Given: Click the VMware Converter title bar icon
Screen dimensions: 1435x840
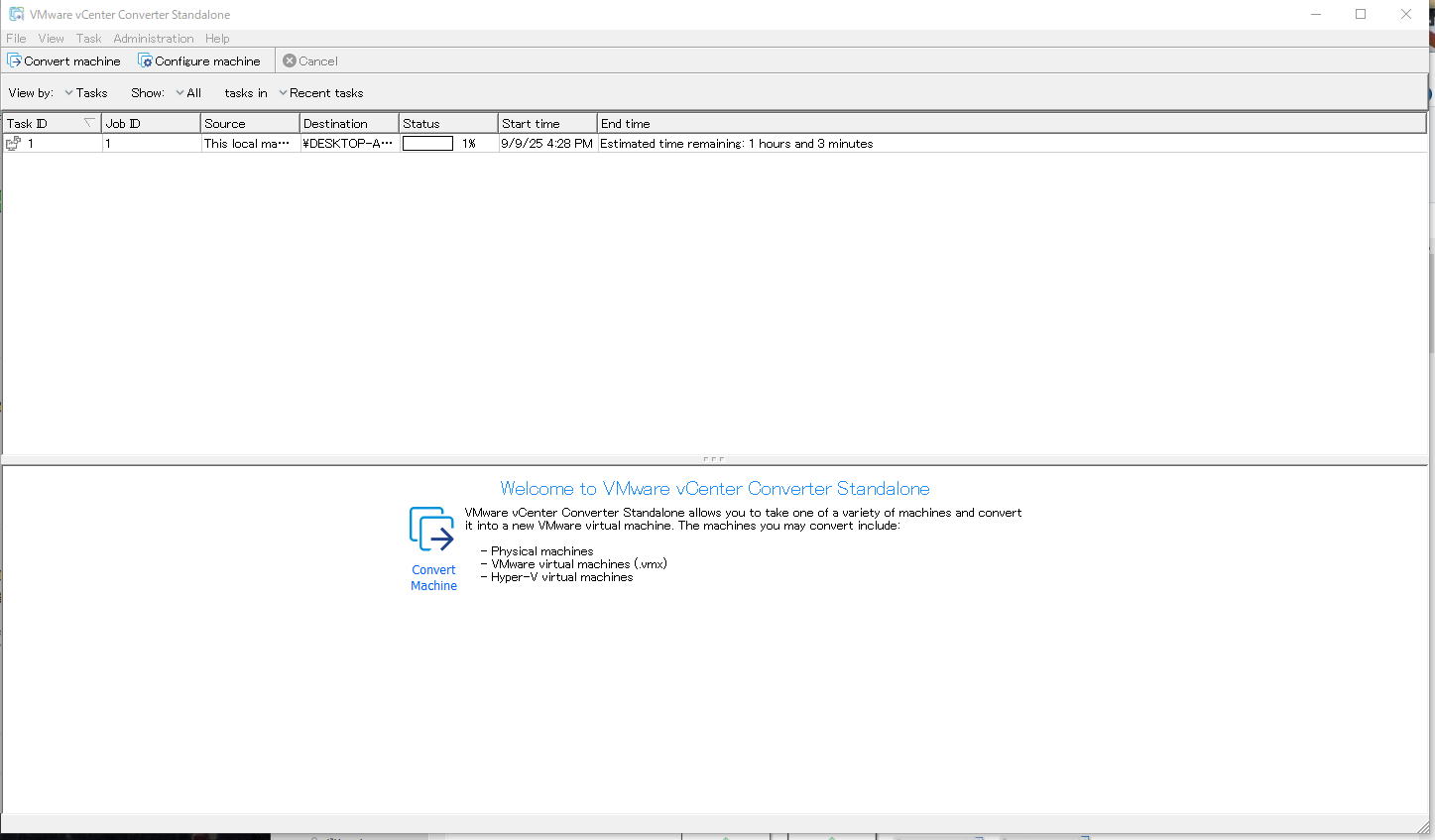Looking at the screenshot, I should point(16,14).
